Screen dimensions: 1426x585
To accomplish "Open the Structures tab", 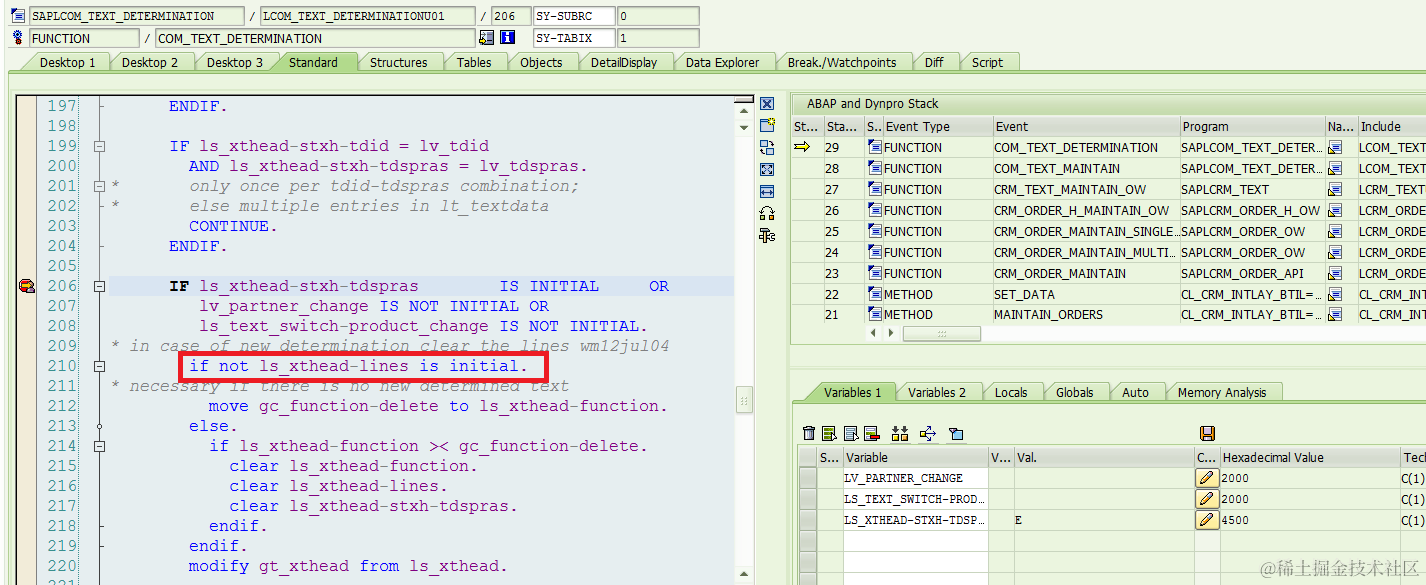I will tap(398, 62).
